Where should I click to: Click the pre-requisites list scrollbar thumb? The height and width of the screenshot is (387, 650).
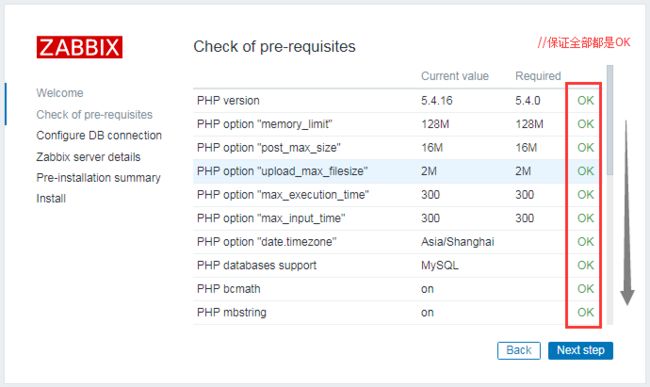pos(609,120)
